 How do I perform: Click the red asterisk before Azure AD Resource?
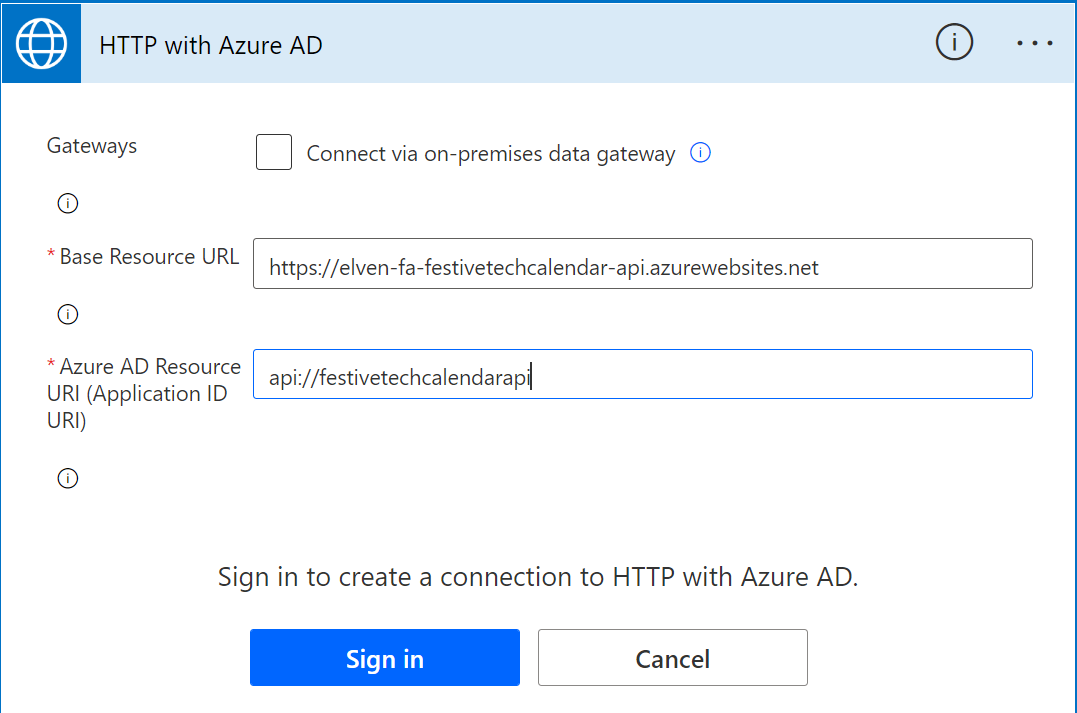51,363
